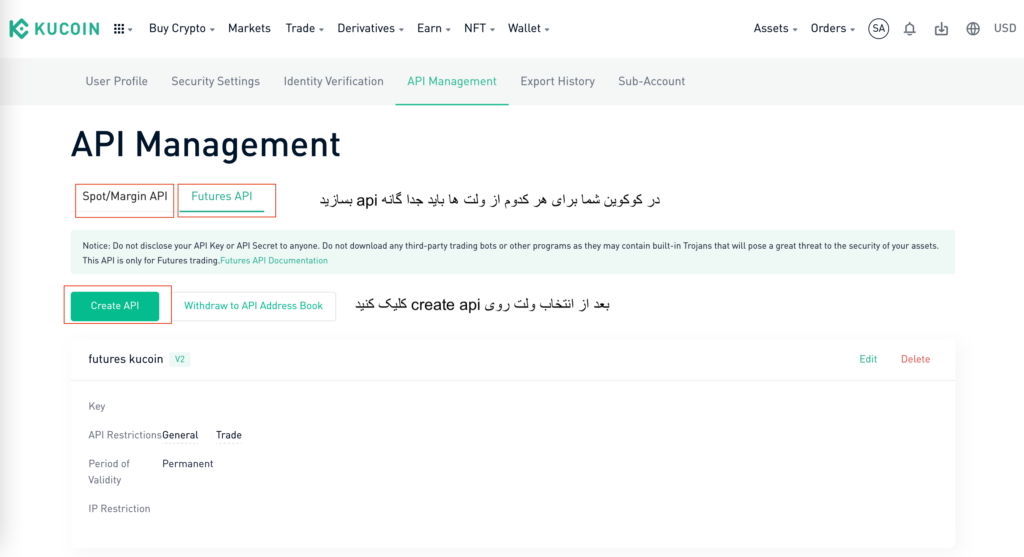Click the Trade restriction label
Image resolution: width=1024 pixels, height=557 pixels.
(229, 435)
